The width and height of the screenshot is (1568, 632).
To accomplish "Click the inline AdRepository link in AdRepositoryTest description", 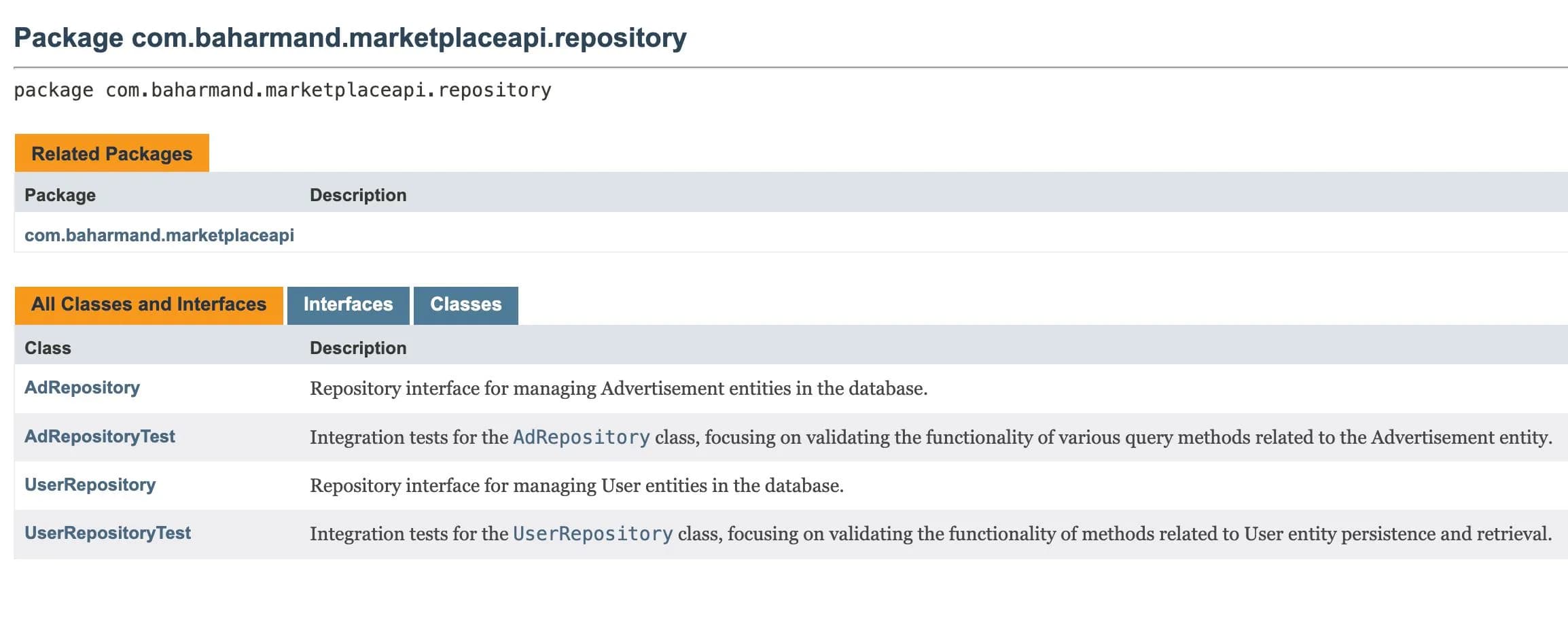I will pyautogui.click(x=581, y=437).
